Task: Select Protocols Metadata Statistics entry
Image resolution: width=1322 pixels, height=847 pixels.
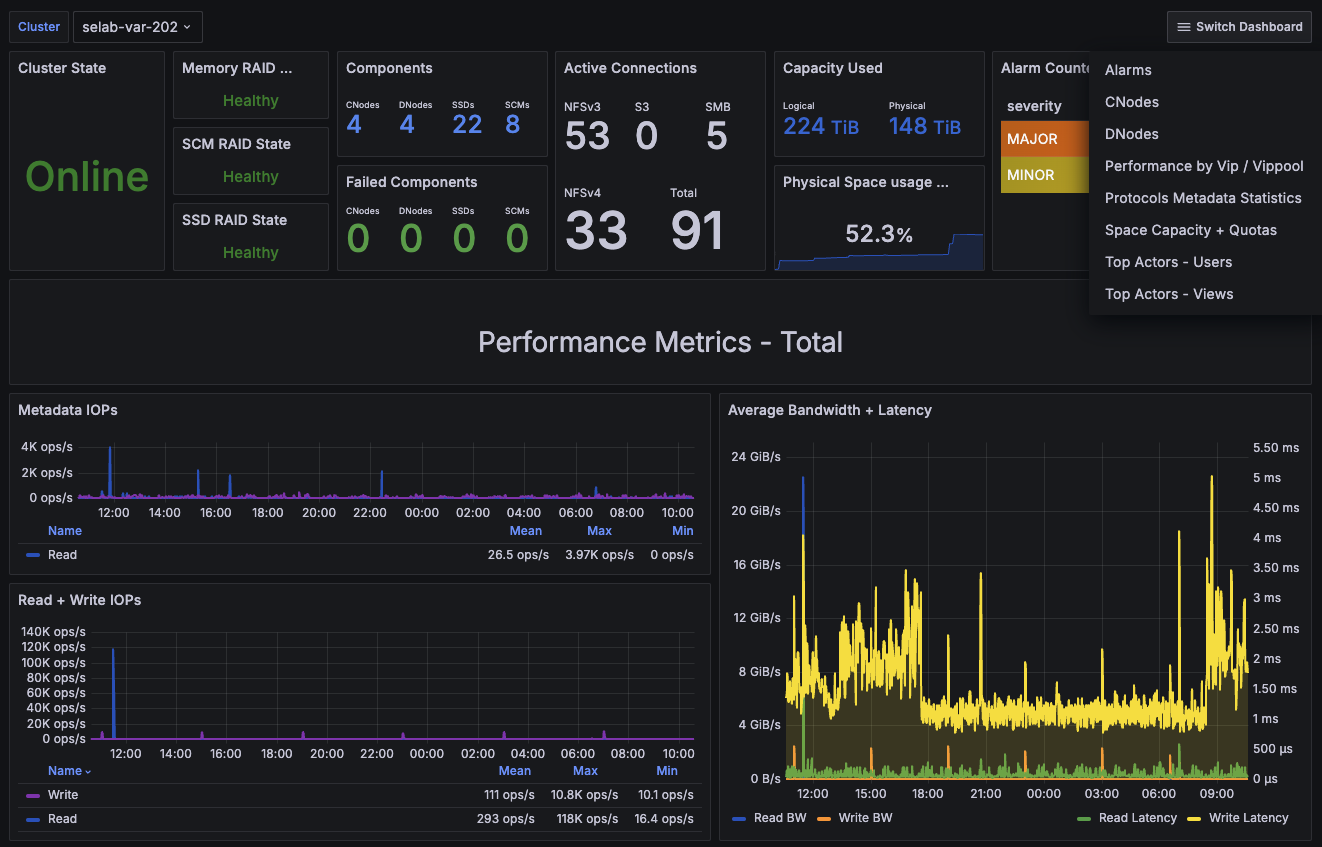Action: 1203,198
